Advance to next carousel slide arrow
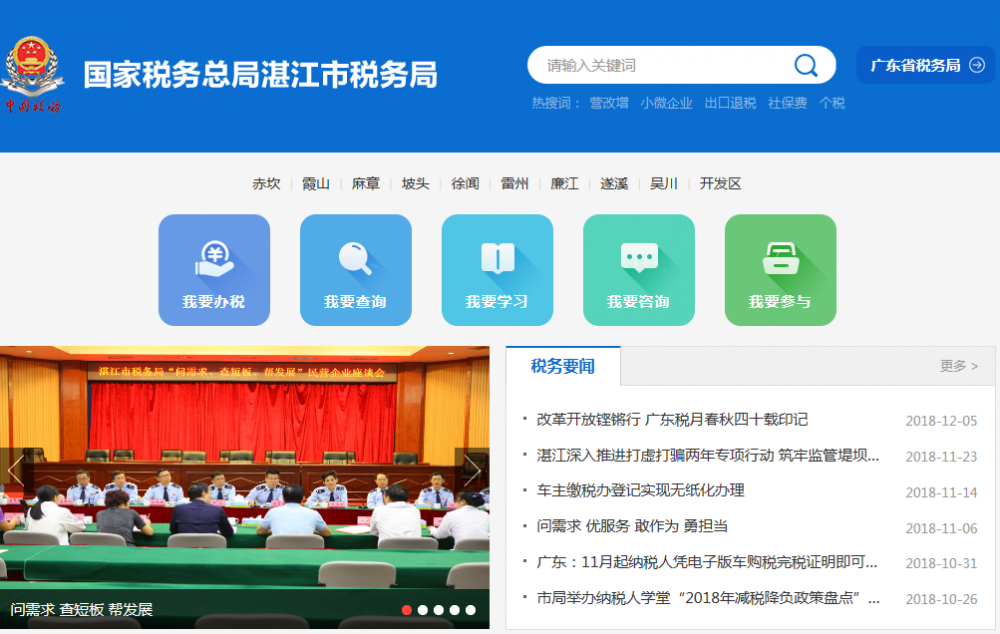This screenshot has height=634, width=1000. tap(473, 470)
